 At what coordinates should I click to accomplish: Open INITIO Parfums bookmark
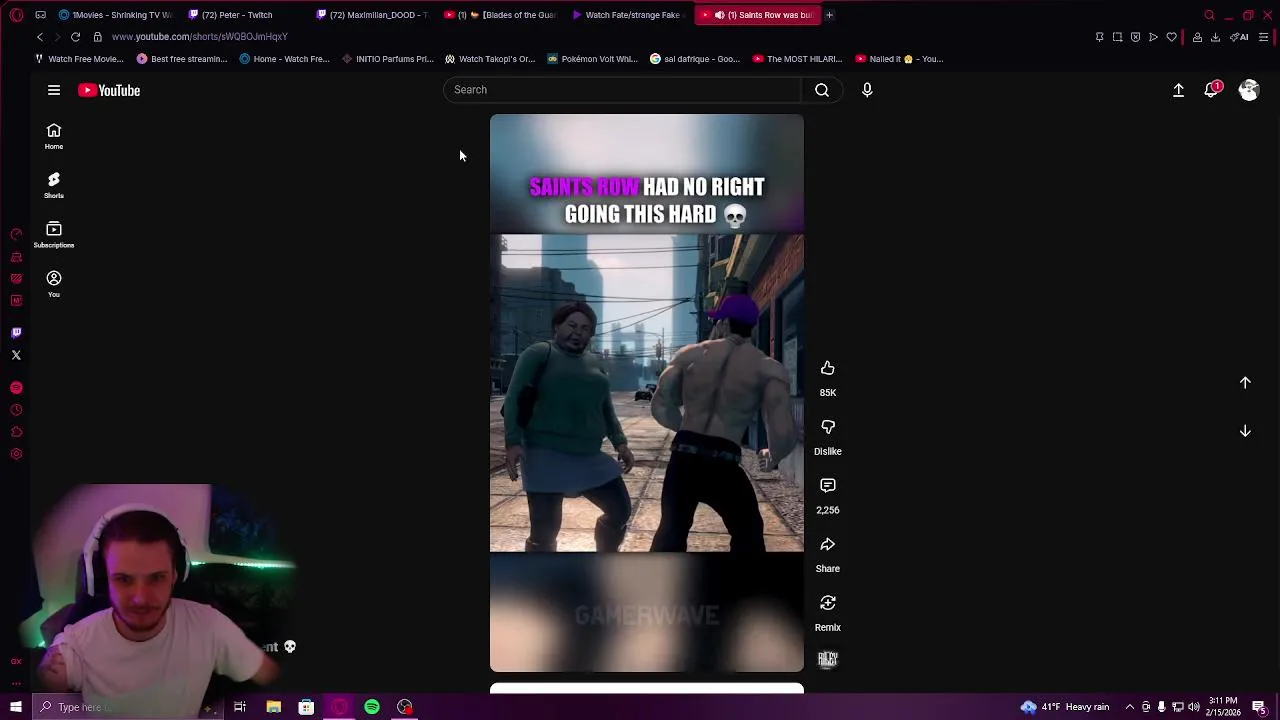coord(387,59)
